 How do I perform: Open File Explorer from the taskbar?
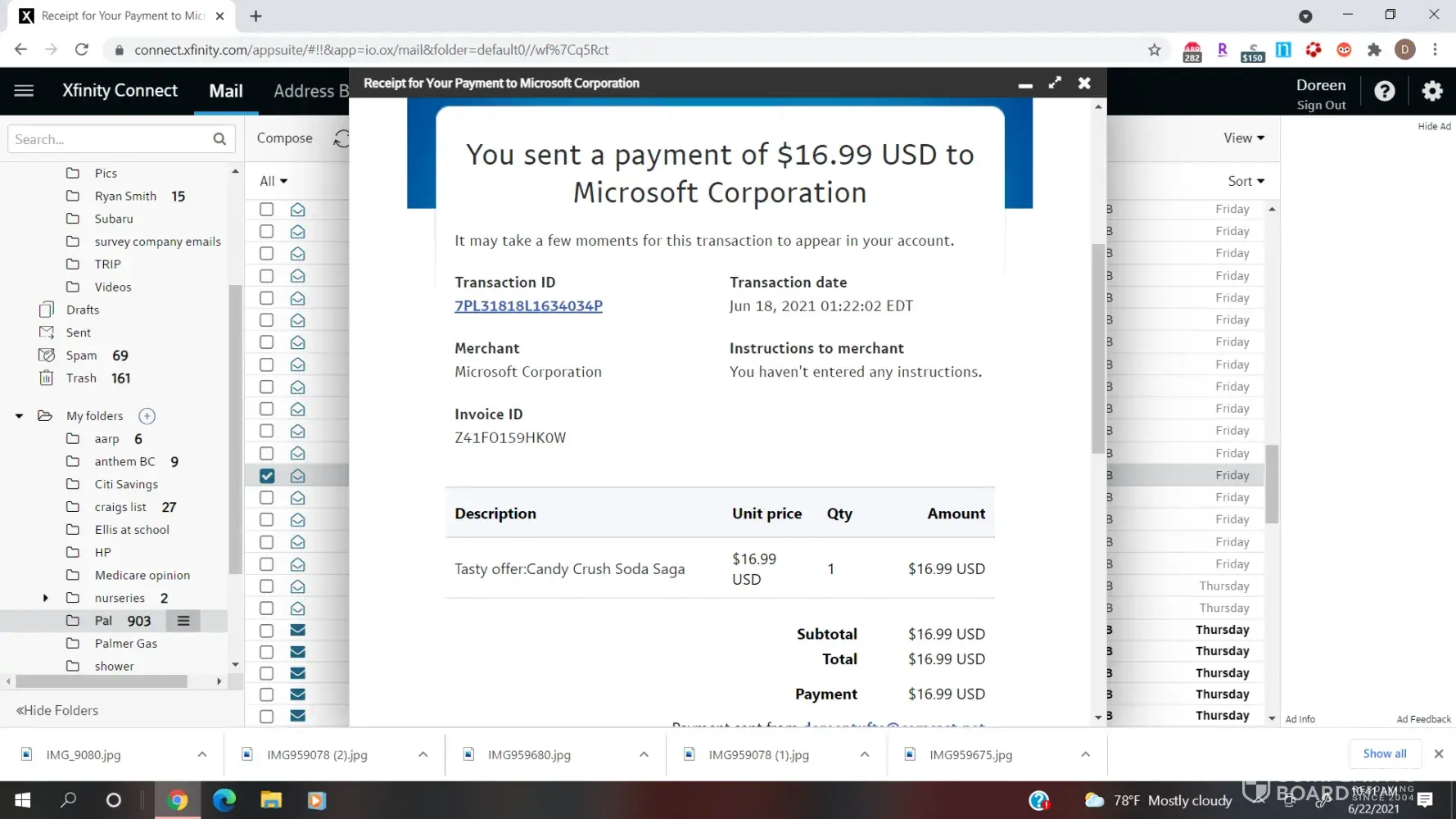(270, 800)
